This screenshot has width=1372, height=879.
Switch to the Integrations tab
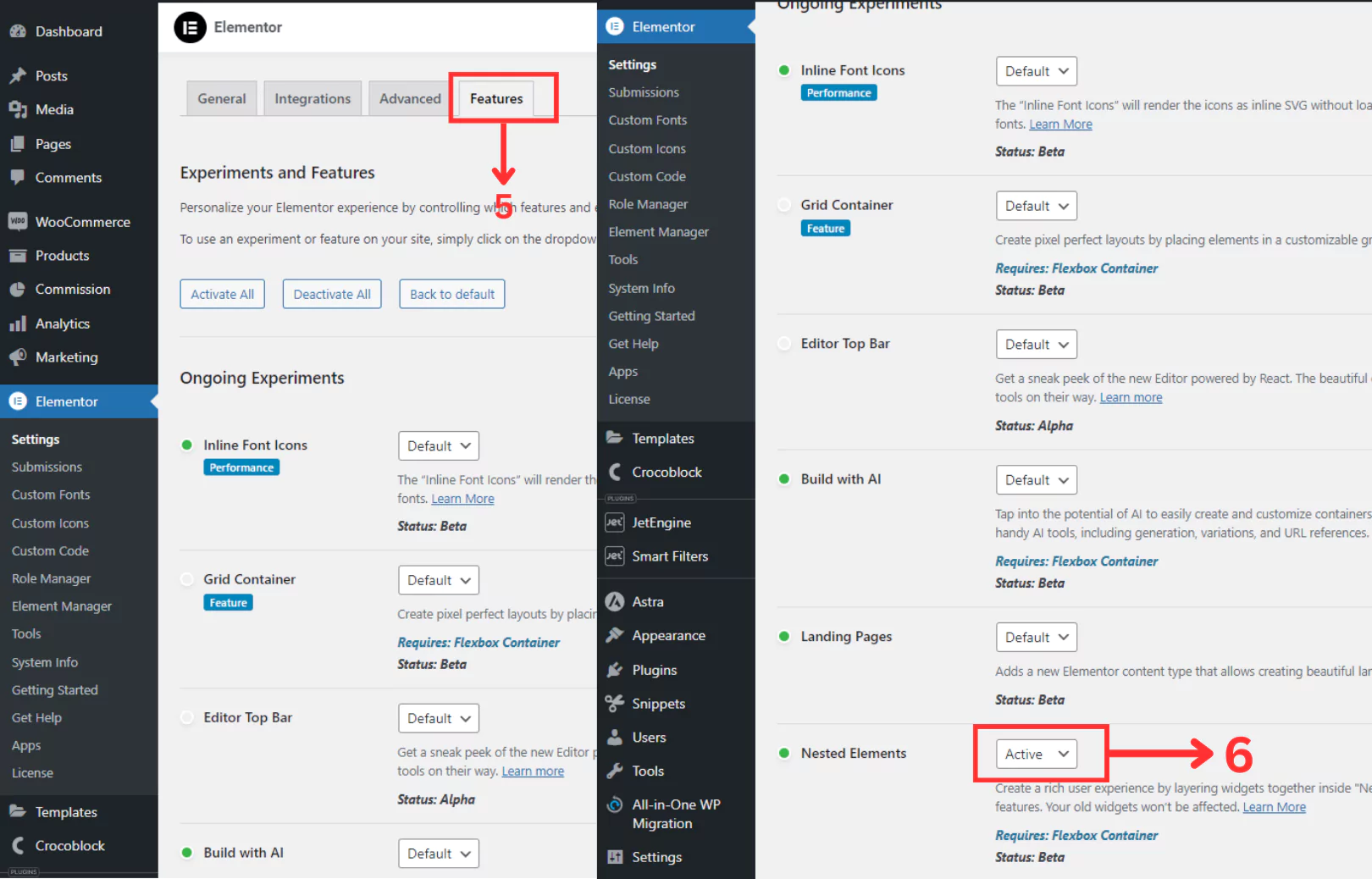(x=313, y=98)
